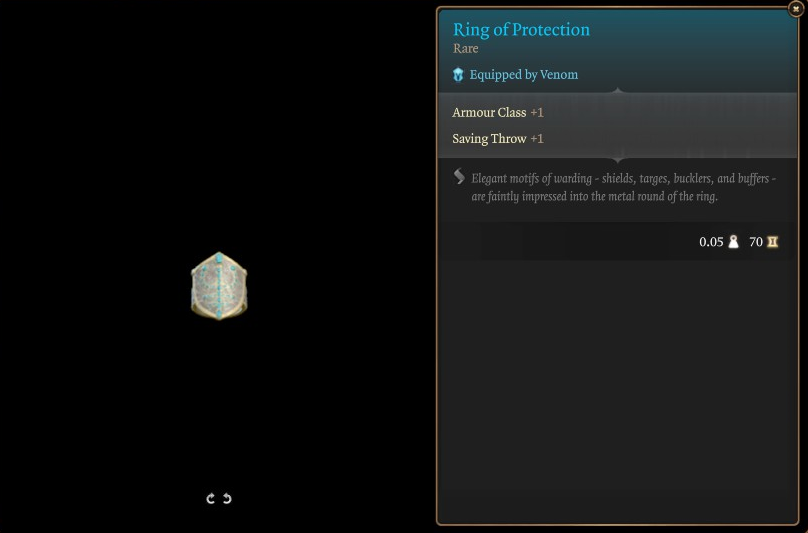Select the Saving Throw stat label
The image size is (808, 533).
pos(489,139)
